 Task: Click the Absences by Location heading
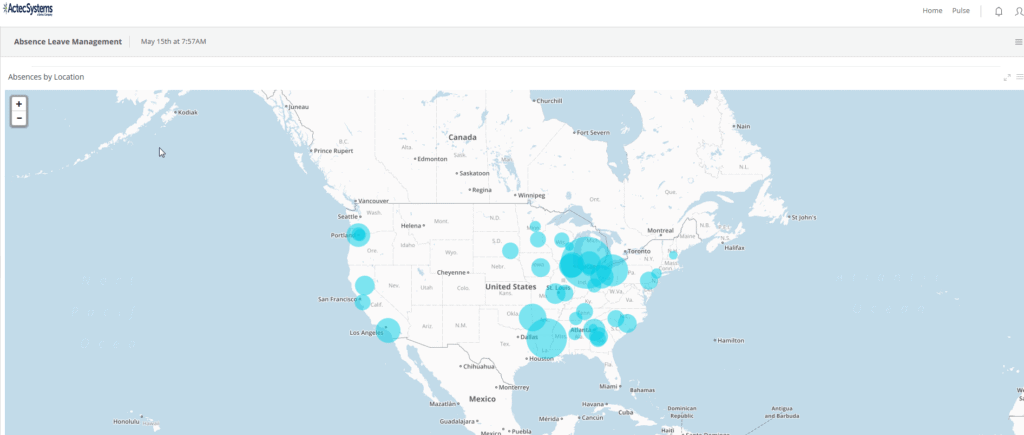[46, 77]
